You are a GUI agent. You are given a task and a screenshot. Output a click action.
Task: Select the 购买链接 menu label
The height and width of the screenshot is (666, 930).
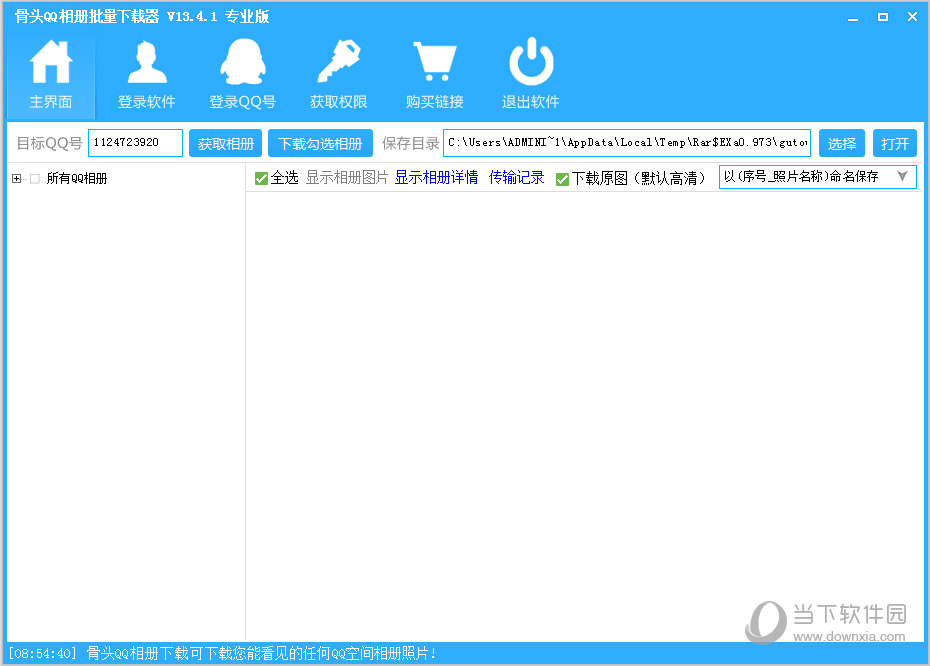coord(435,102)
